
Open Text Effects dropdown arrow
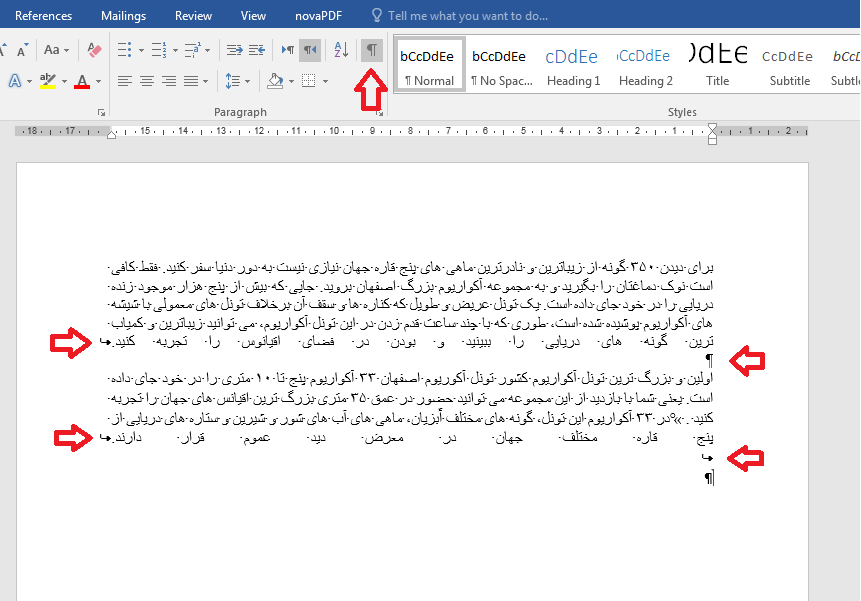[29, 82]
